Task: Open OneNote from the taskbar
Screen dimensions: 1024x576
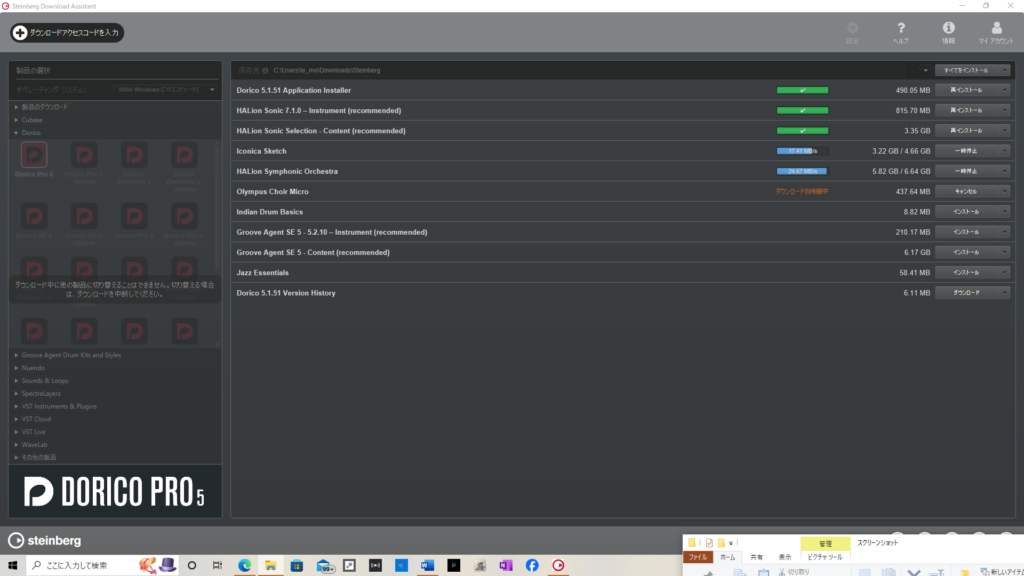Action: (x=505, y=565)
